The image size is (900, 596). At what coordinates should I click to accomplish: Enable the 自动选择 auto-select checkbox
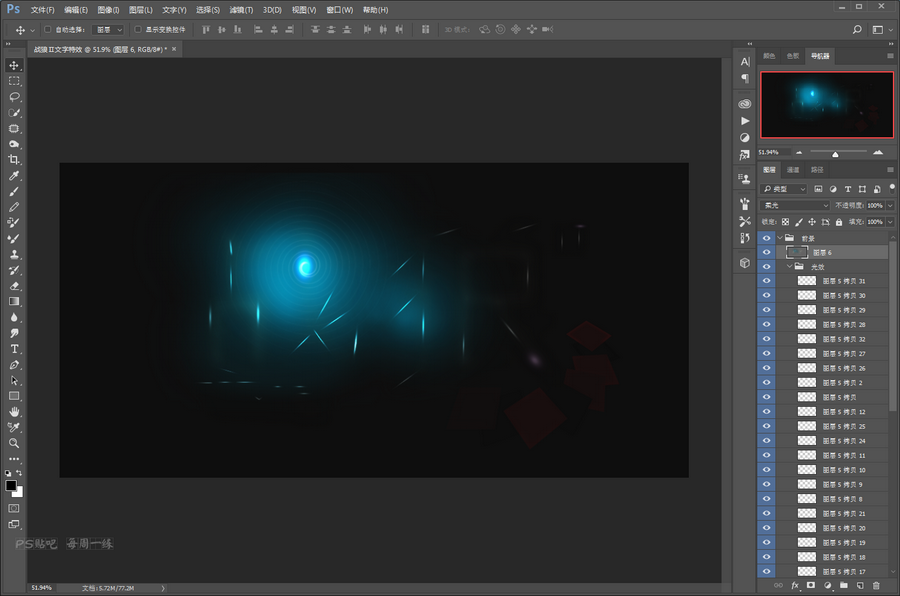click(48, 30)
